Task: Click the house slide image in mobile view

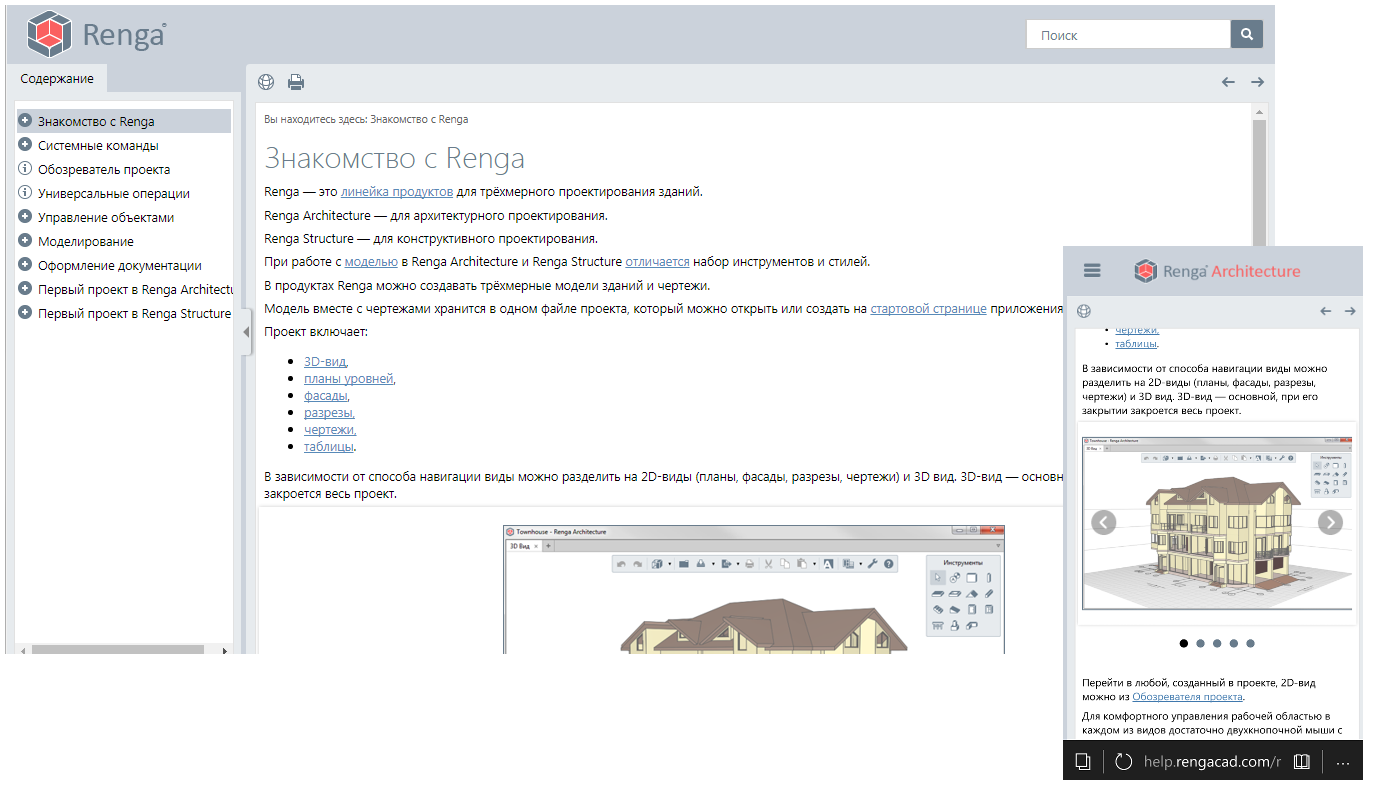Action: [x=1216, y=523]
